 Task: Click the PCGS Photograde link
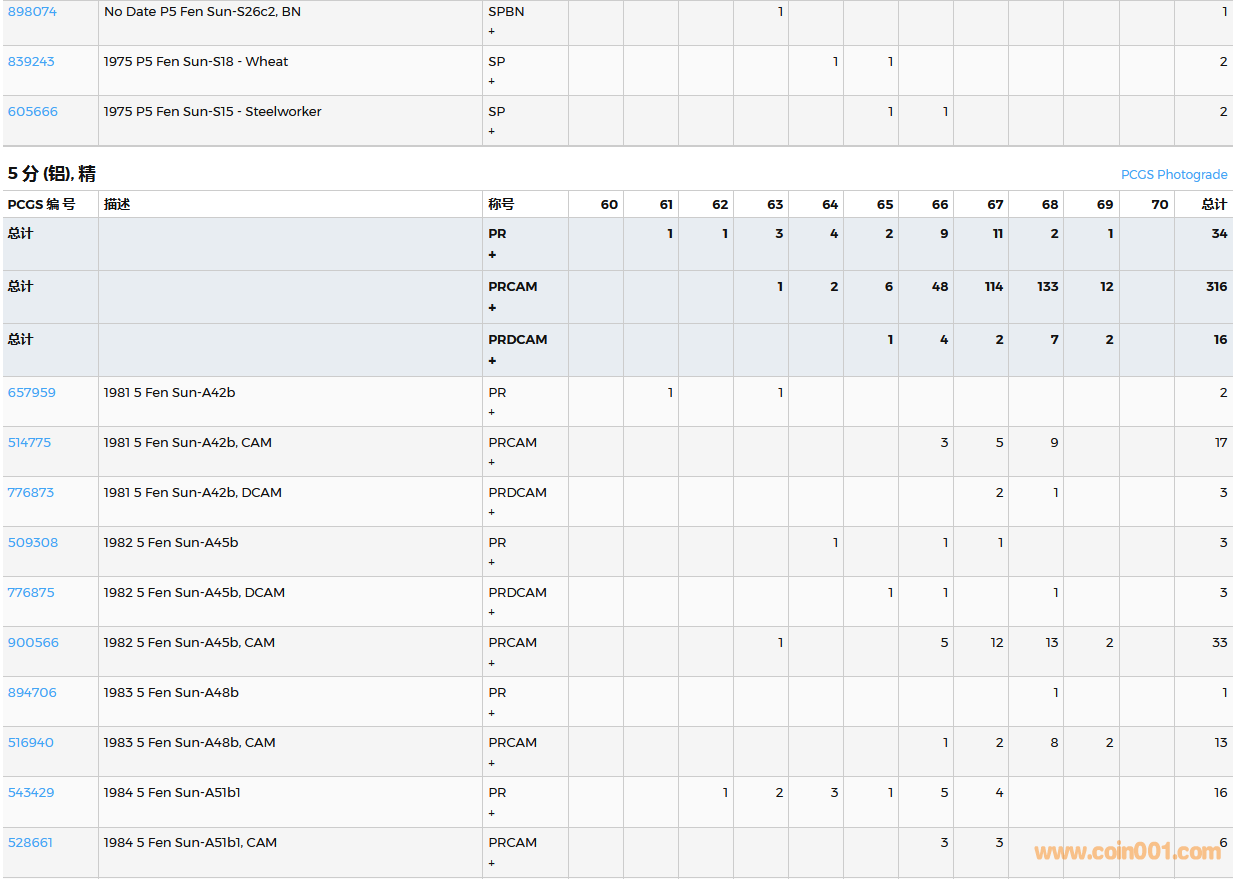[1173, 175]
